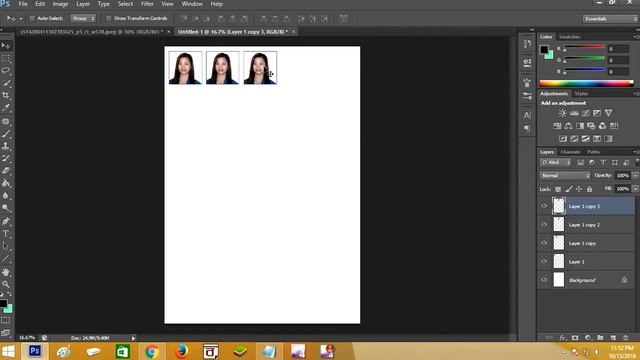640x360 pixels.
Task: Select the Paint Bucket tool
Action: tap(6, 183)
